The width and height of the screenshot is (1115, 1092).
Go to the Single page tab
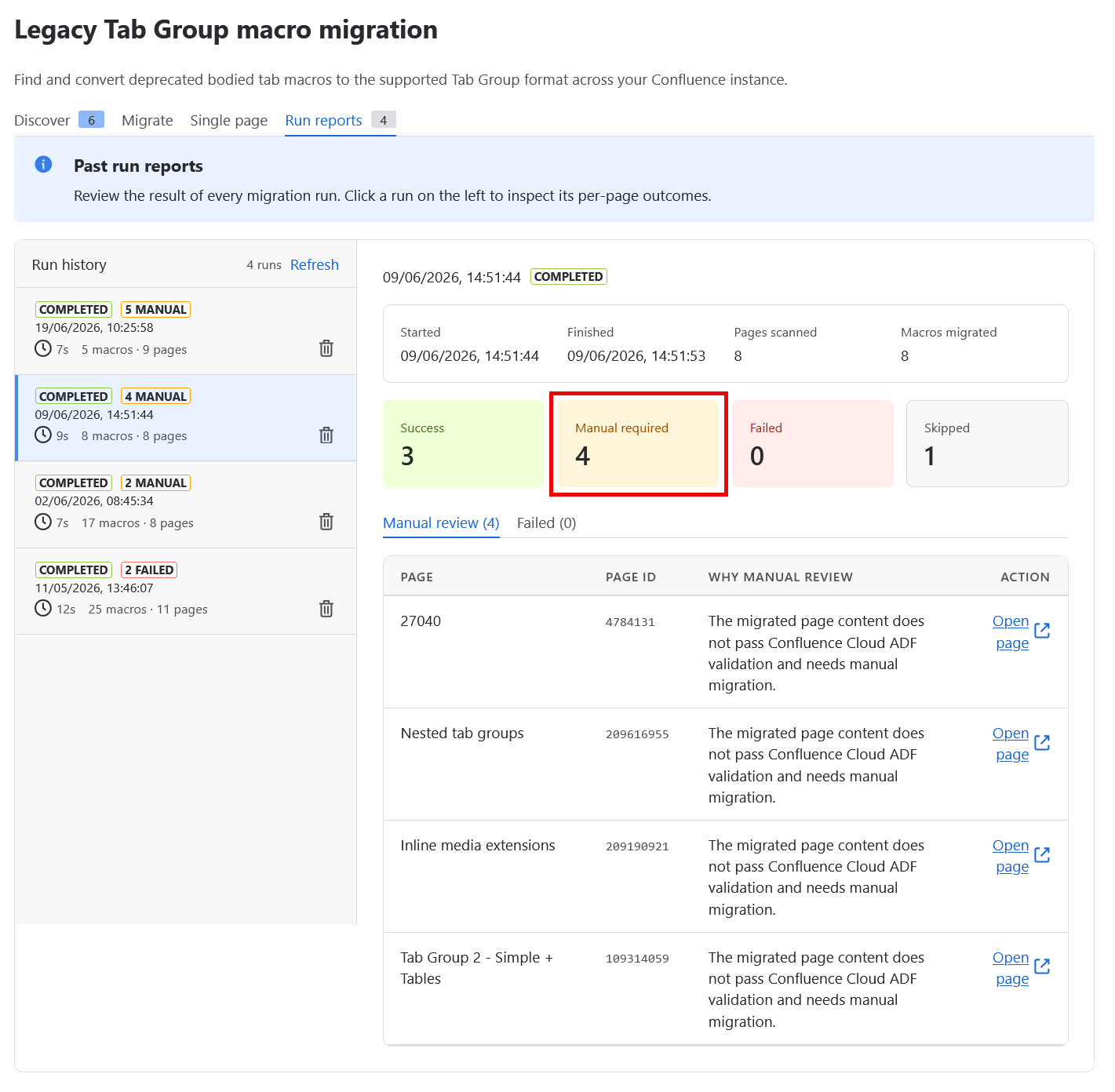(228, 120)
